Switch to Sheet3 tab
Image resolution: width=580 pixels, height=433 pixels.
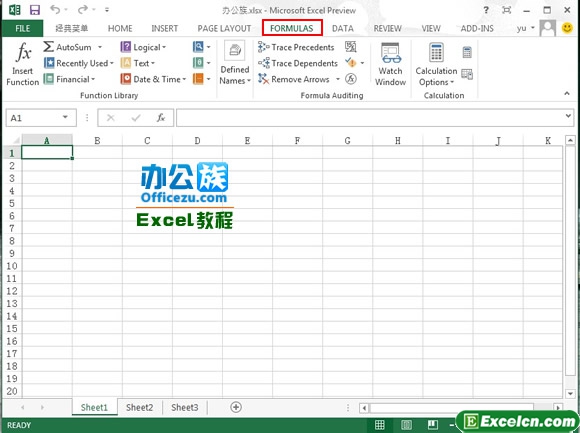(185, 407)
